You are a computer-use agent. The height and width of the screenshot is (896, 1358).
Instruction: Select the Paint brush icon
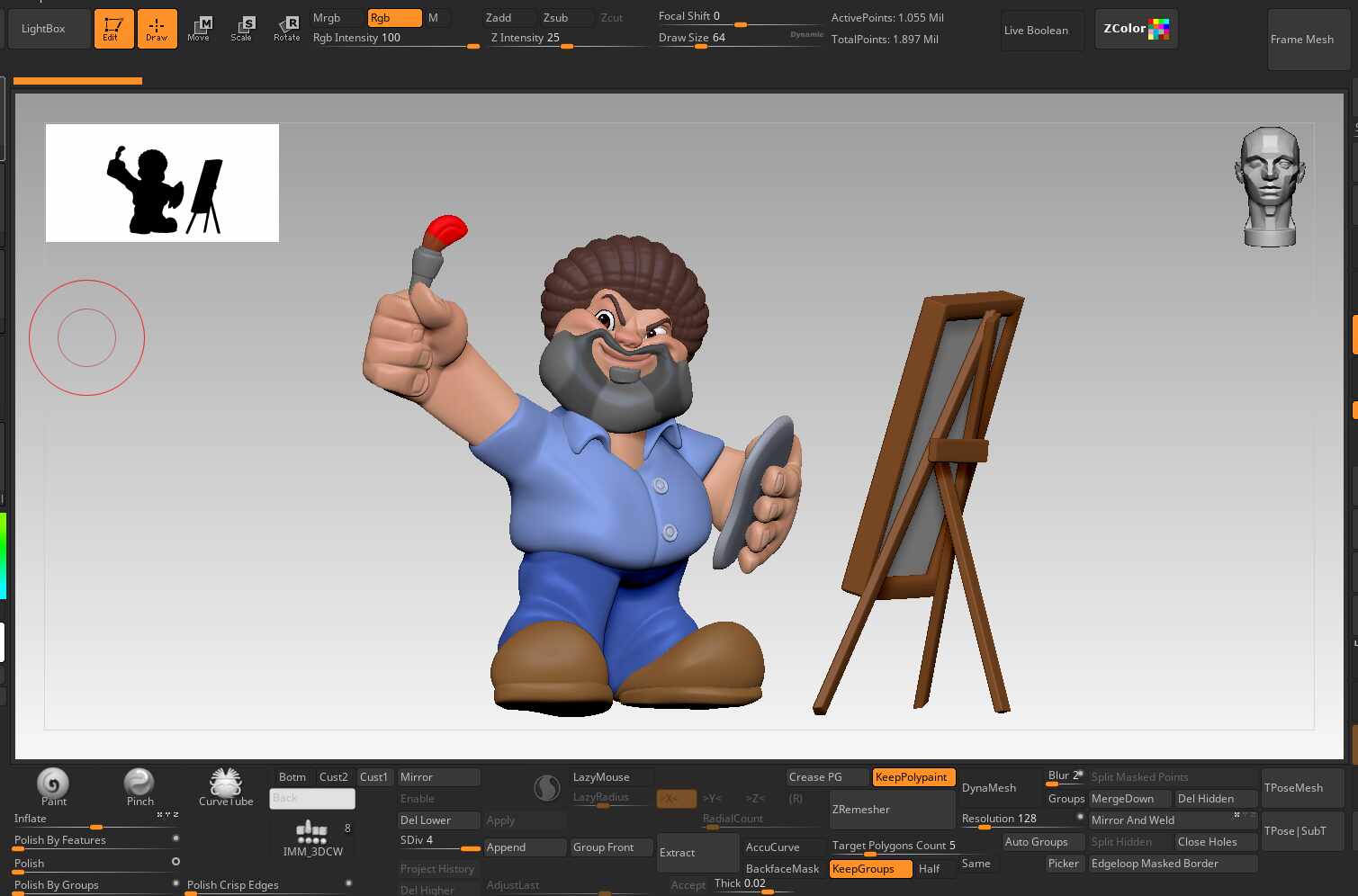[x=53, y=784]
